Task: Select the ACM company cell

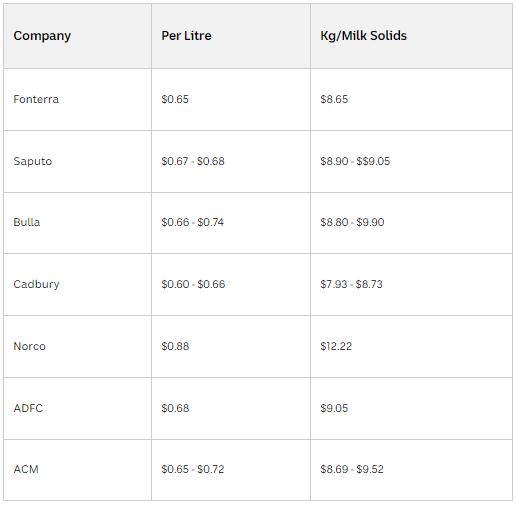Action: pos(77,470)
